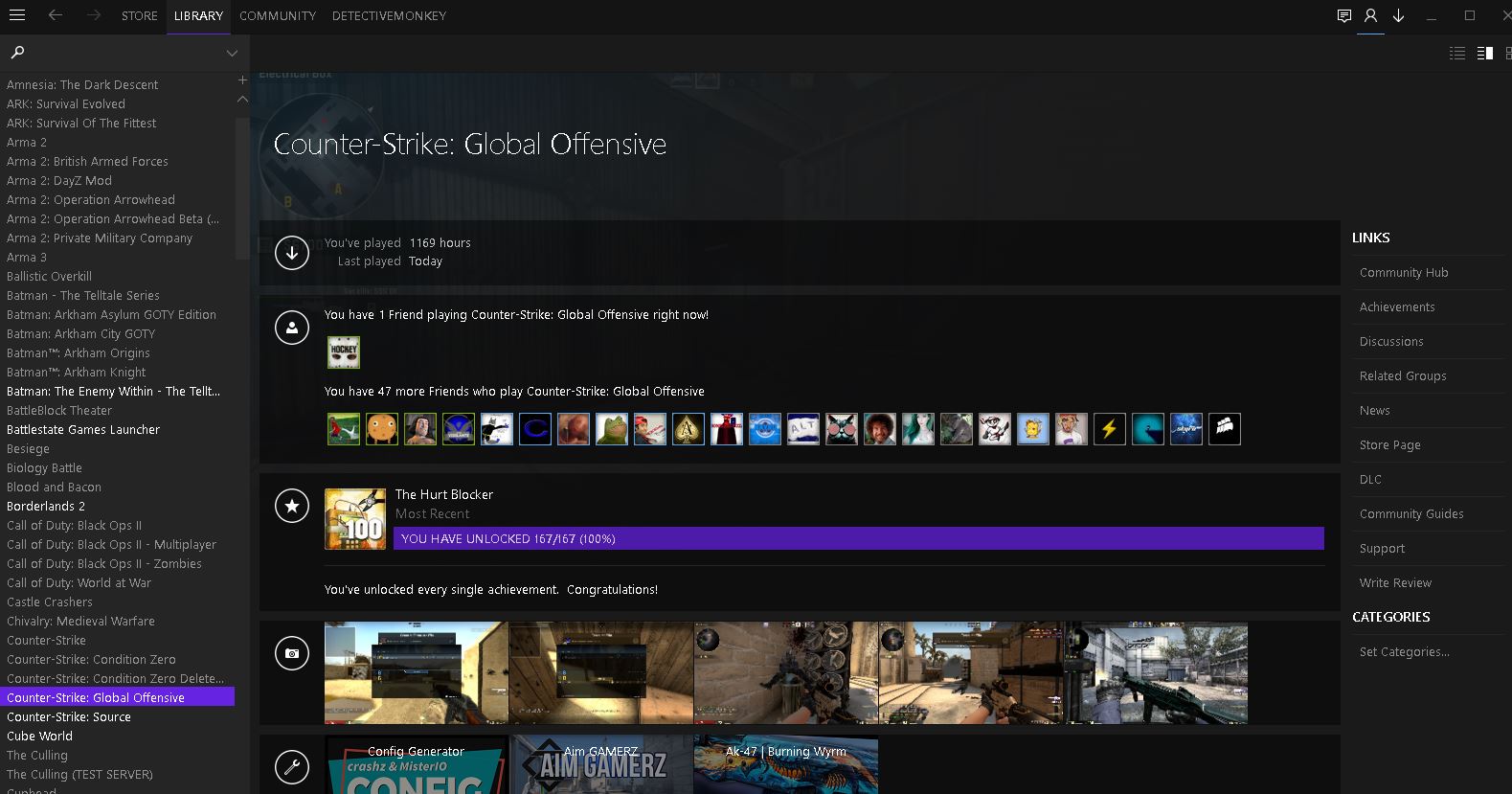
Task: Open the green frog friend avatar
Action: click(x=612, y=429)
